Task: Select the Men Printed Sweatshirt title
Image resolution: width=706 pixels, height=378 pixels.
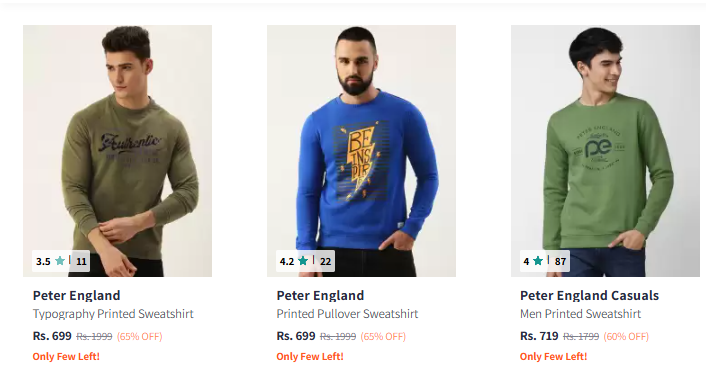Action: pos(580,314)
